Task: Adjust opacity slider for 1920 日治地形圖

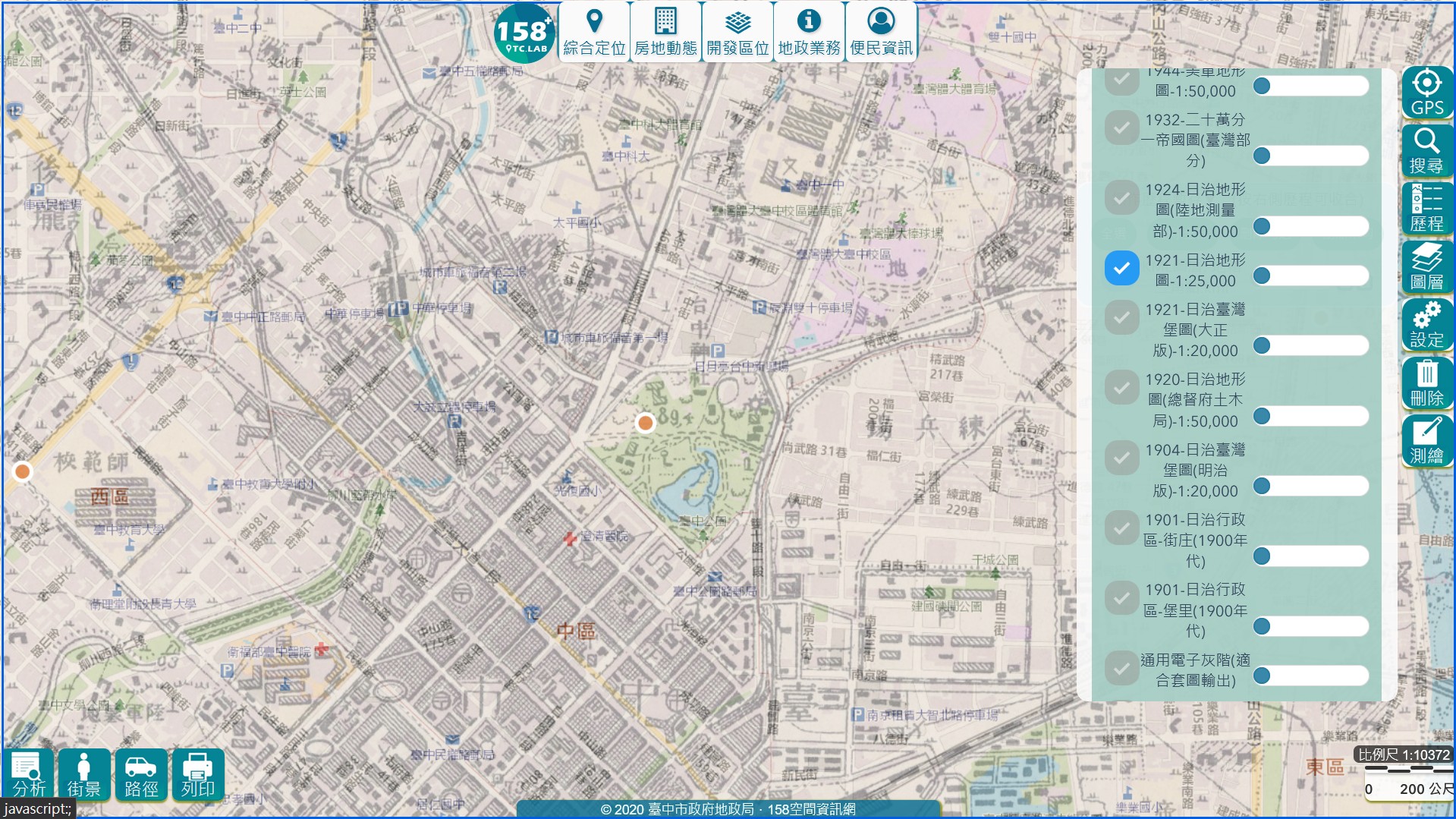Action: coord(1310,416)
